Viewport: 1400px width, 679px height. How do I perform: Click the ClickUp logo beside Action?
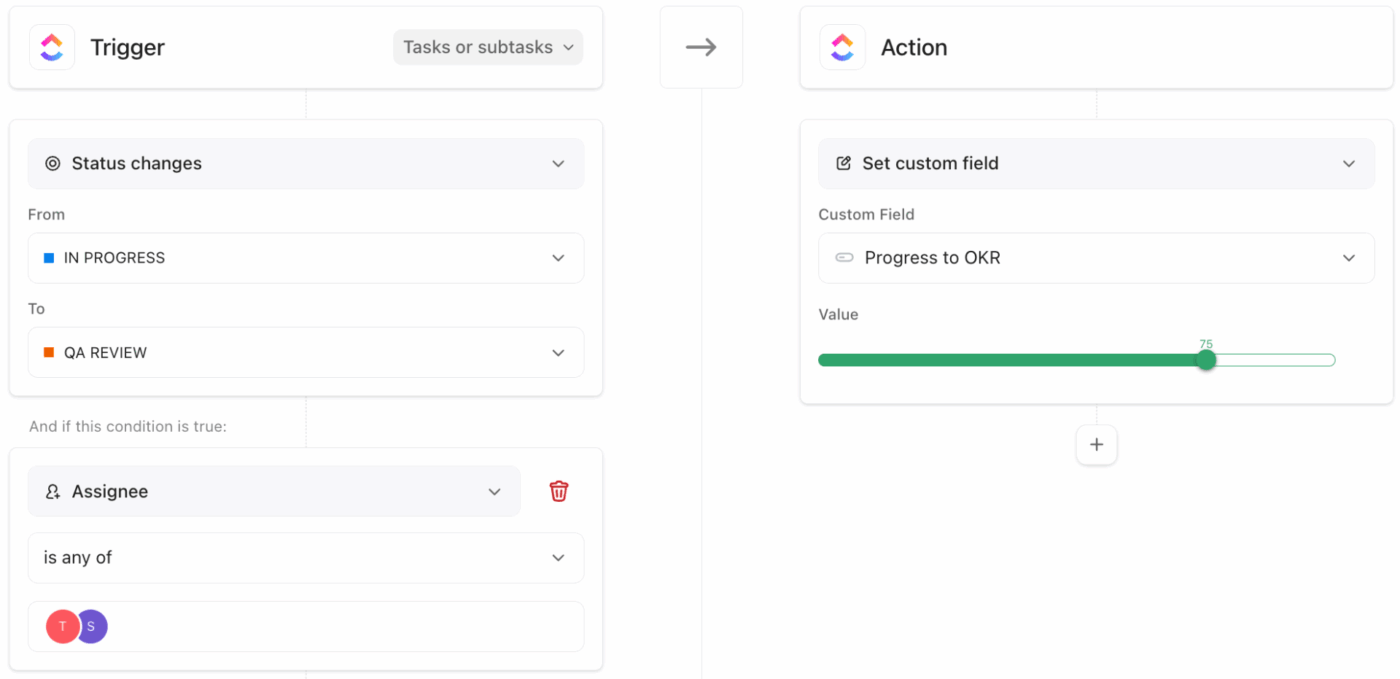tap(842, 46)
